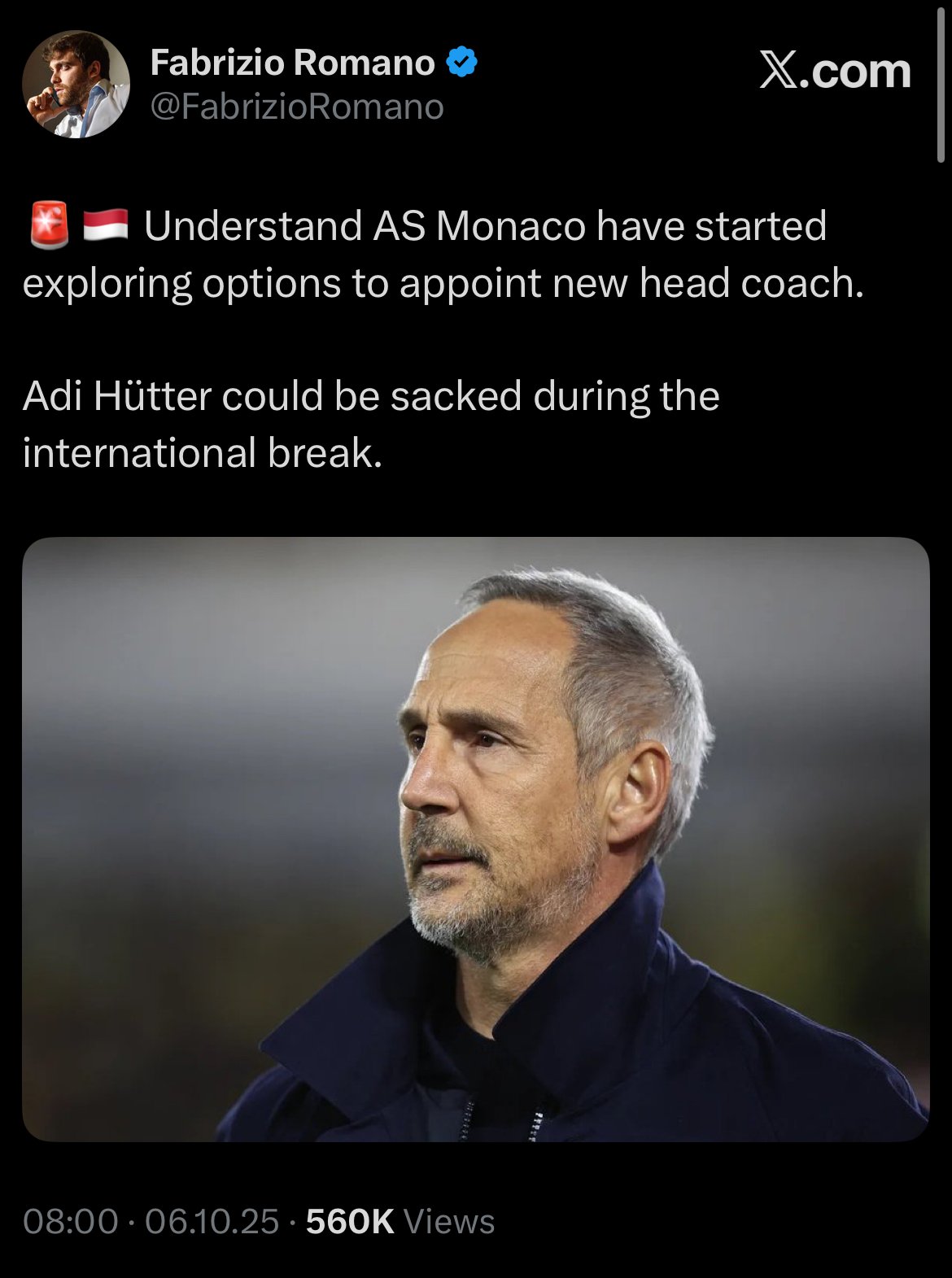The width and height of the screenshot is (952, 1278).
Task: Click the vertical scrollbar at top right
Action: click(941, 81)
